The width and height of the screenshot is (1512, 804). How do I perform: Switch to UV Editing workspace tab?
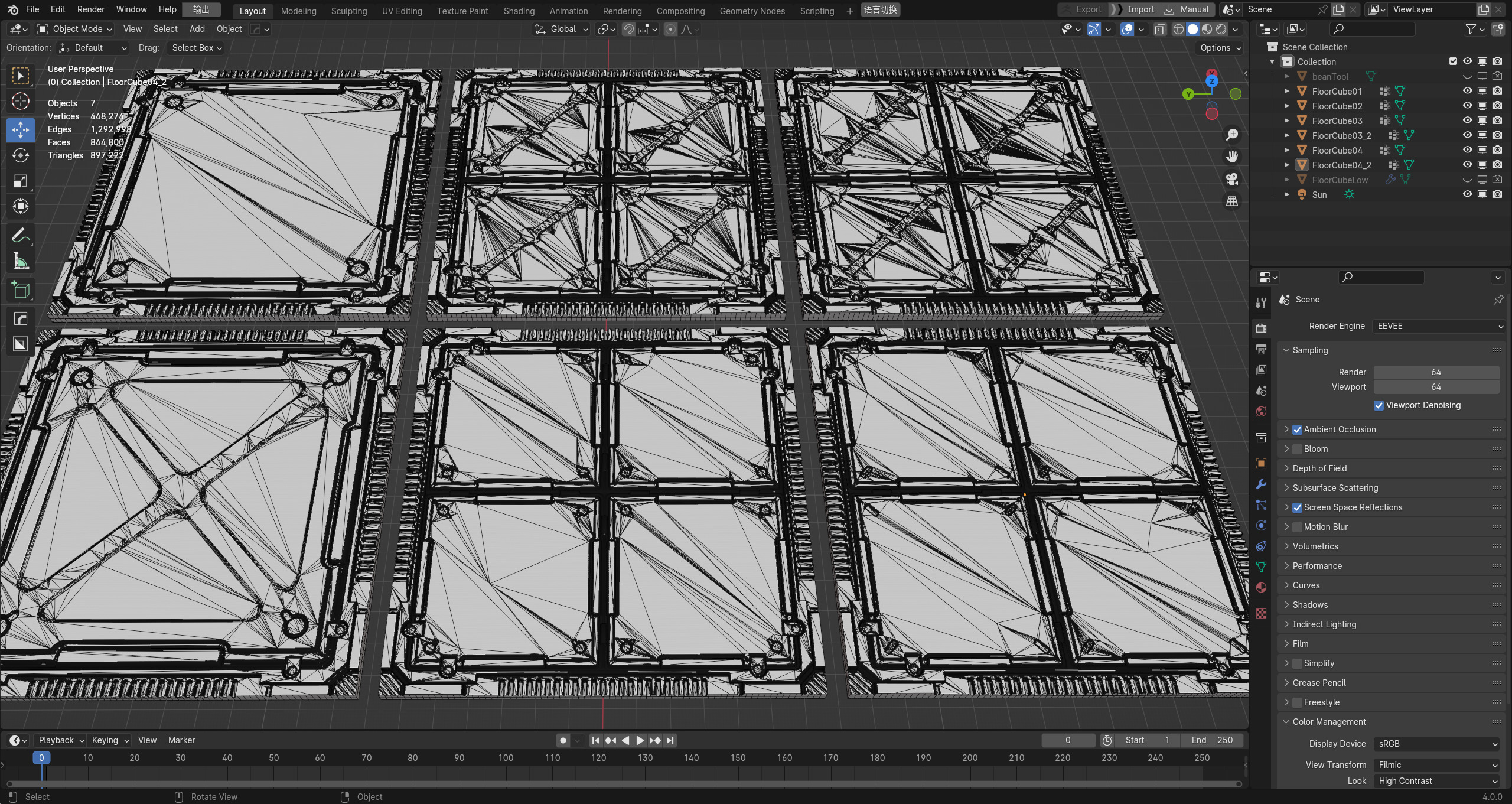pos(402,11)
